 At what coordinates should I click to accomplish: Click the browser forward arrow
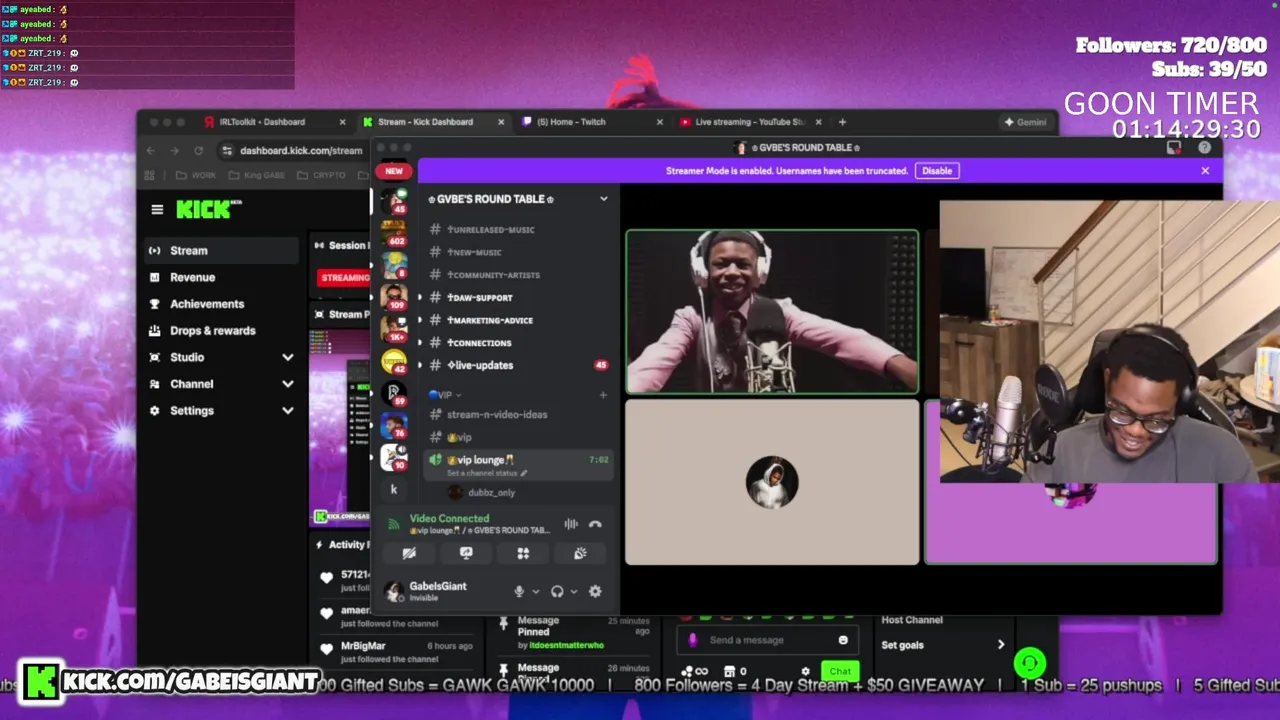pos(174,150)
